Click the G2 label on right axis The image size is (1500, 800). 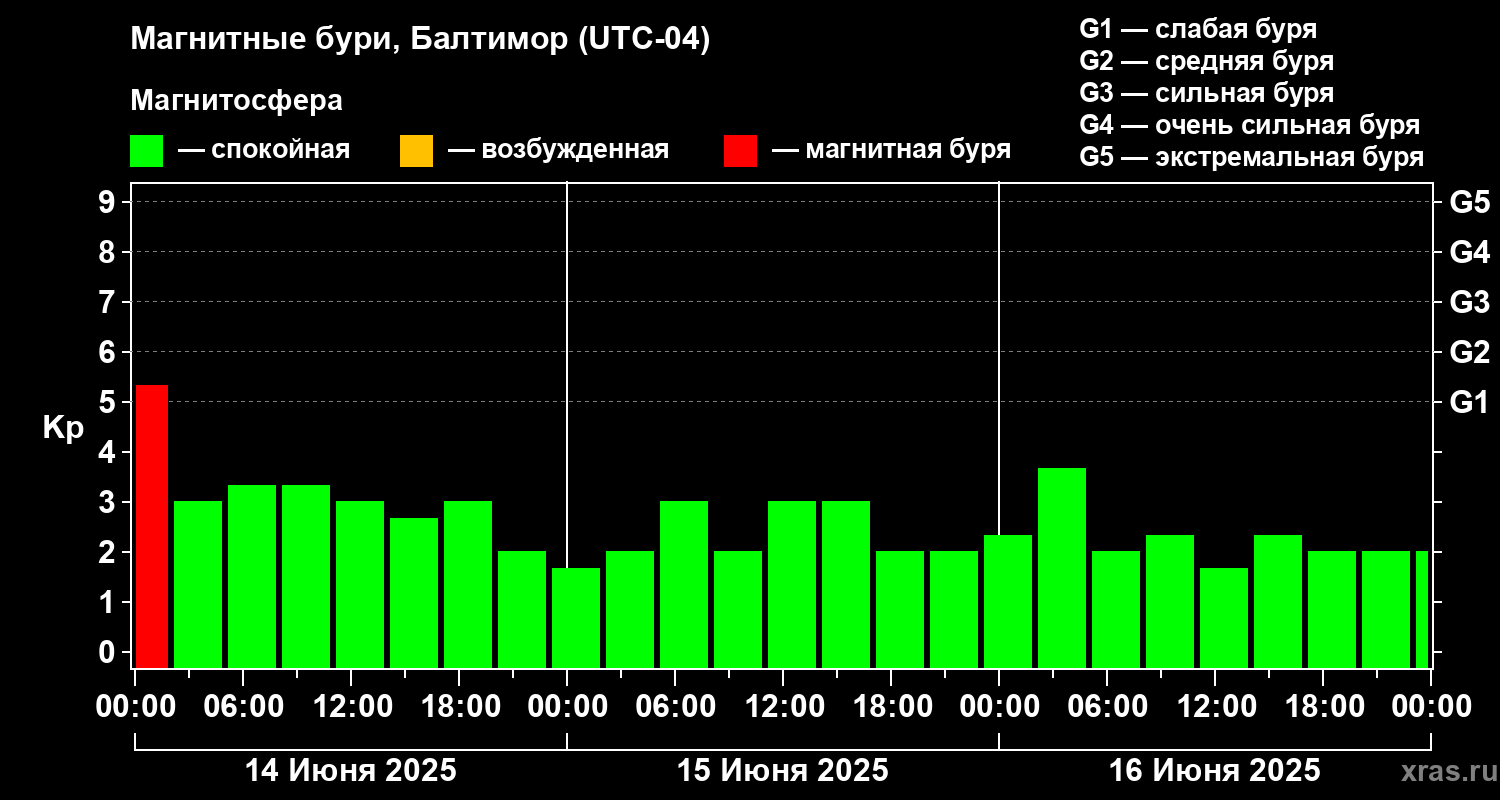pos(1470,352)
